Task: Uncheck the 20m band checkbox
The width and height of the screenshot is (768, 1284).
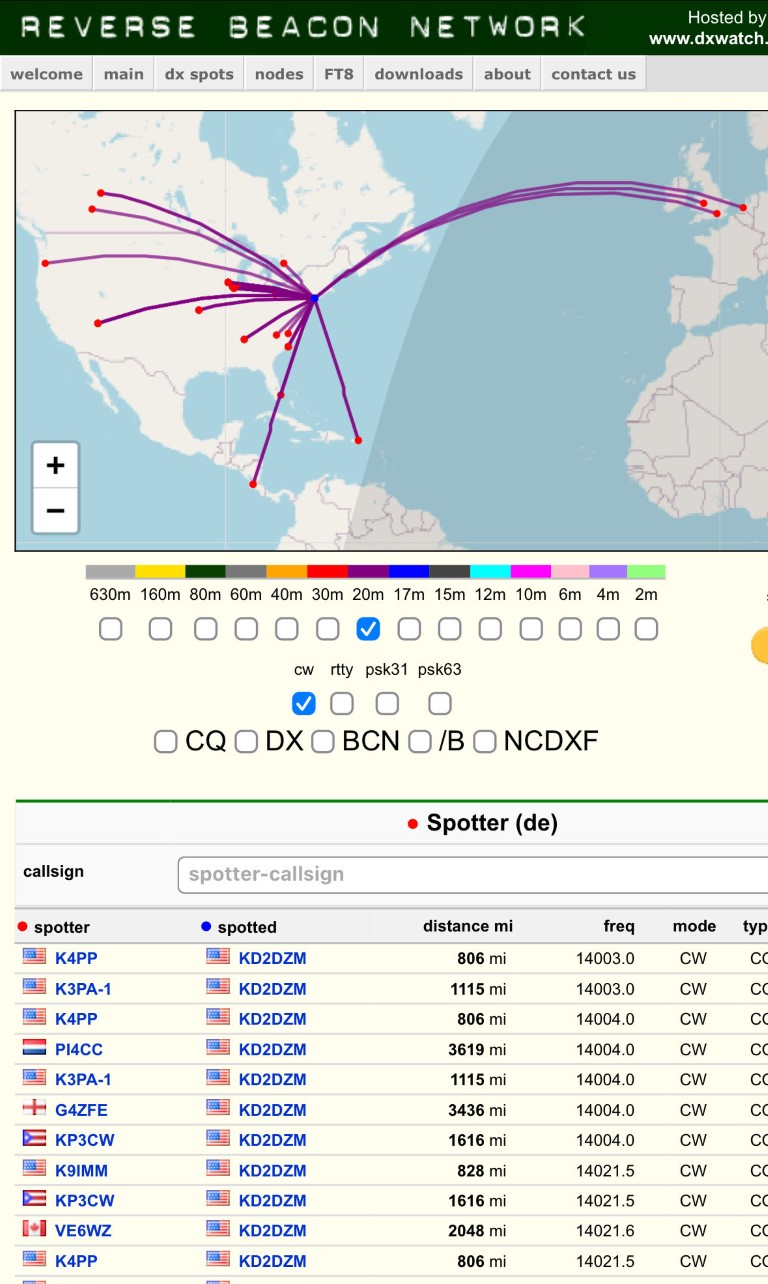Action: click(x=368, y=629)
